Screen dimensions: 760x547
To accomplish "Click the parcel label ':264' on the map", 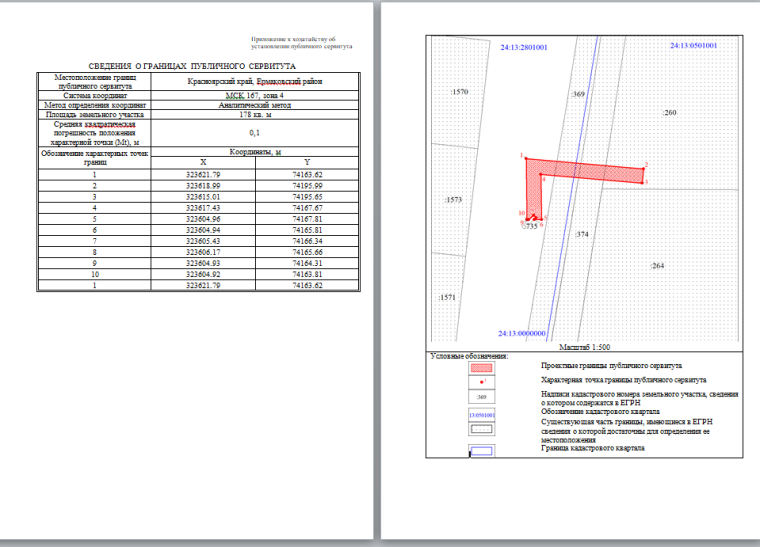I will tap(657, 266).
